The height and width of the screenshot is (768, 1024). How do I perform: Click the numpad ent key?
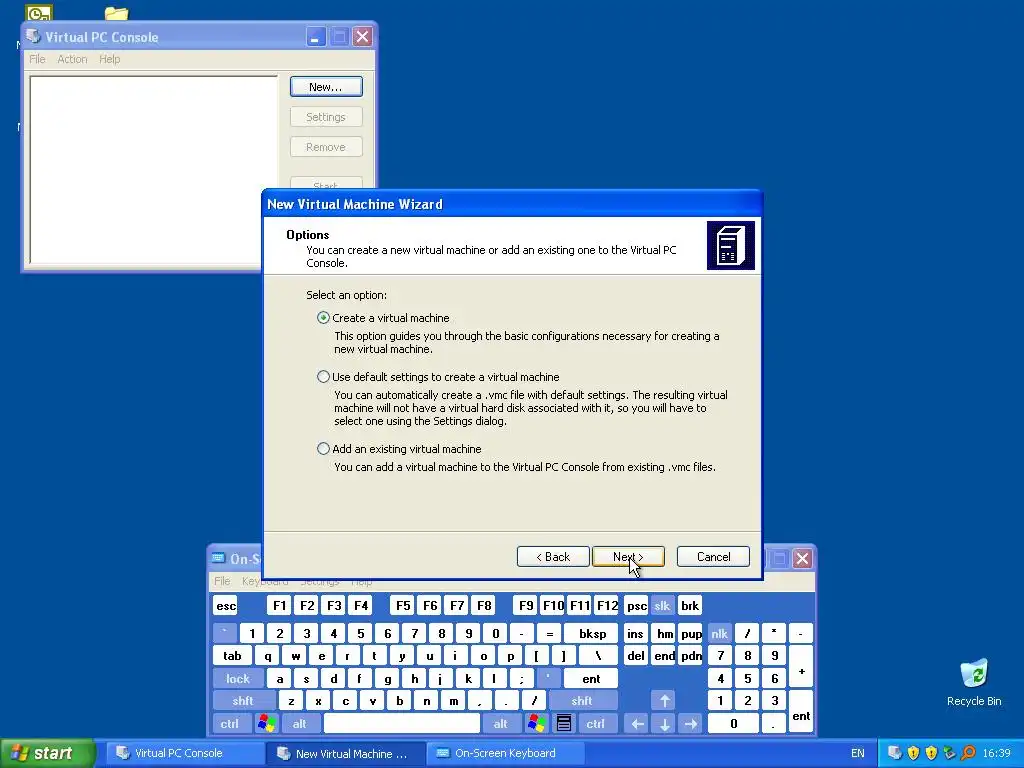click(801, 712)
